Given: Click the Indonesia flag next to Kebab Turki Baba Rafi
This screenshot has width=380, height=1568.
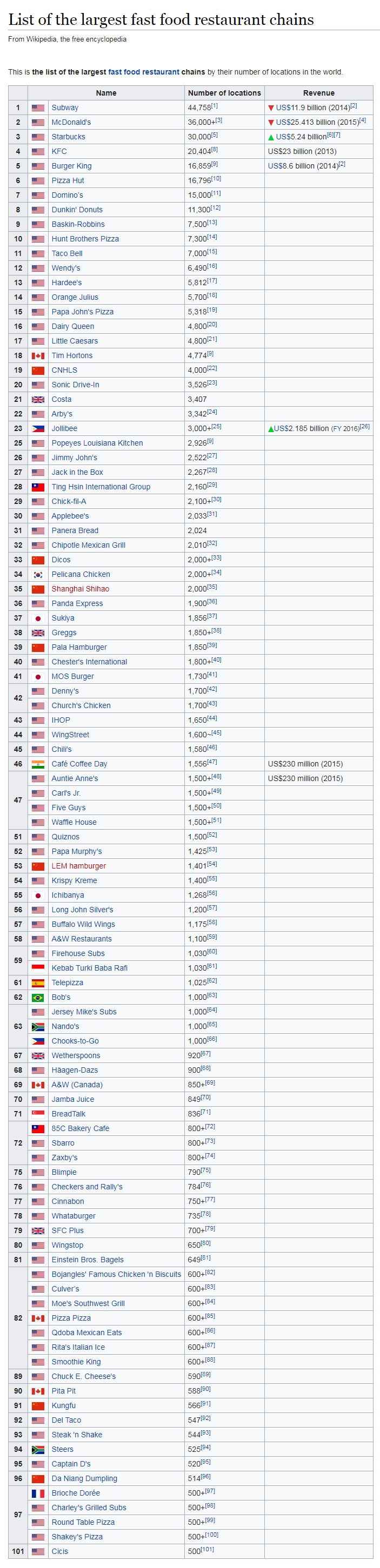Looking at the screenshot, I should pyautogui.click(x=38, y=968).
